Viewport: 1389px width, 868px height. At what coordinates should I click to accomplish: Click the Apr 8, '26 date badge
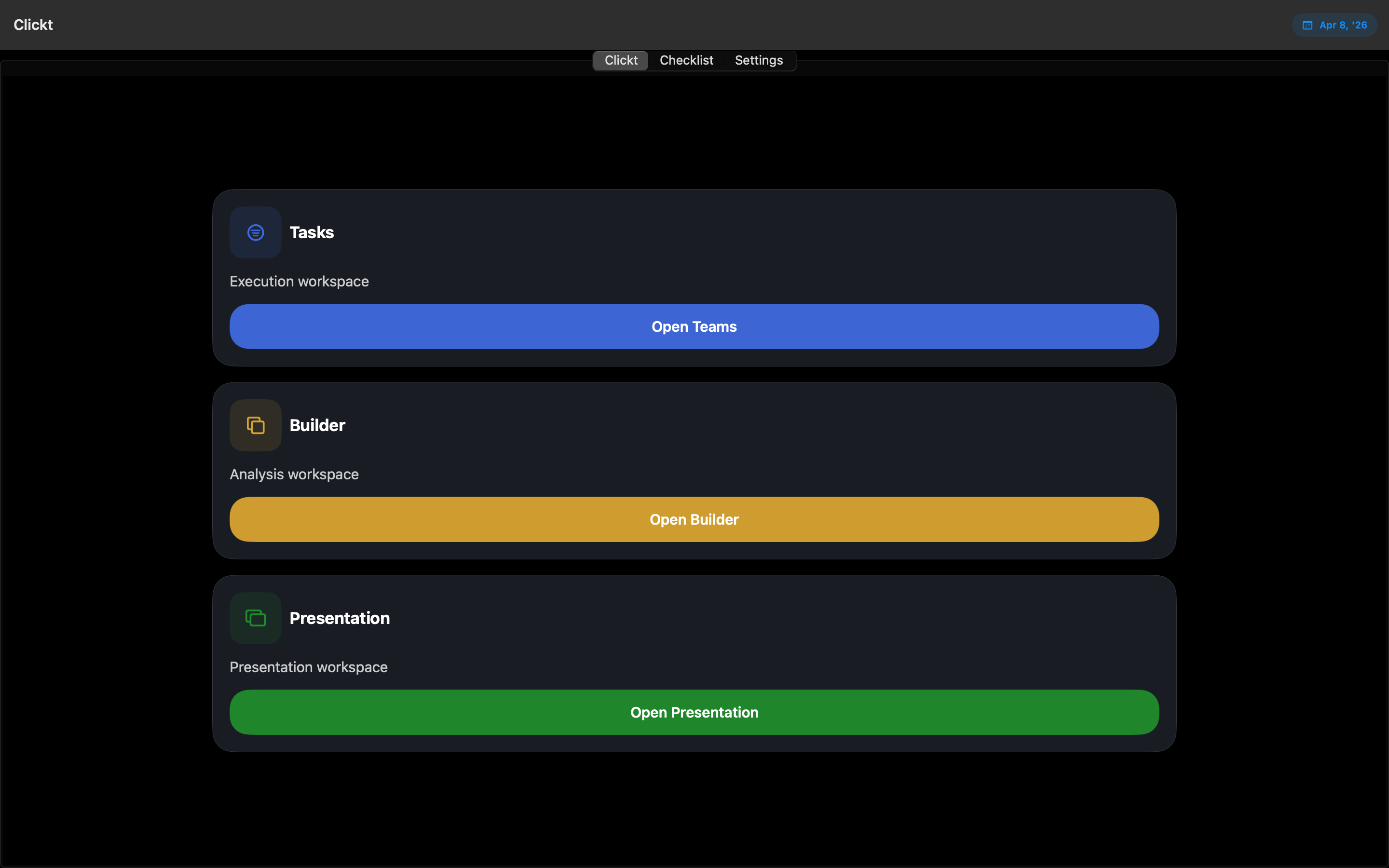pyautogui.click(x=1334, y=25)
